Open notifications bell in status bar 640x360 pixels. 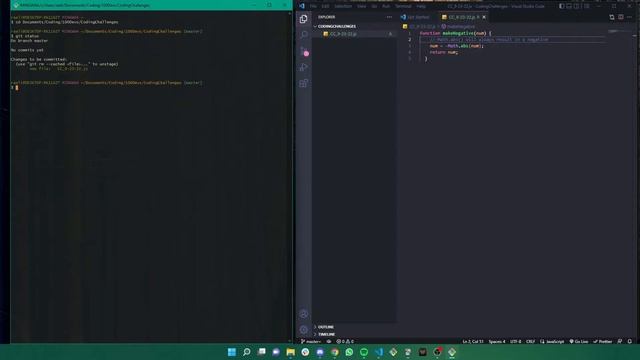[630, 341]
